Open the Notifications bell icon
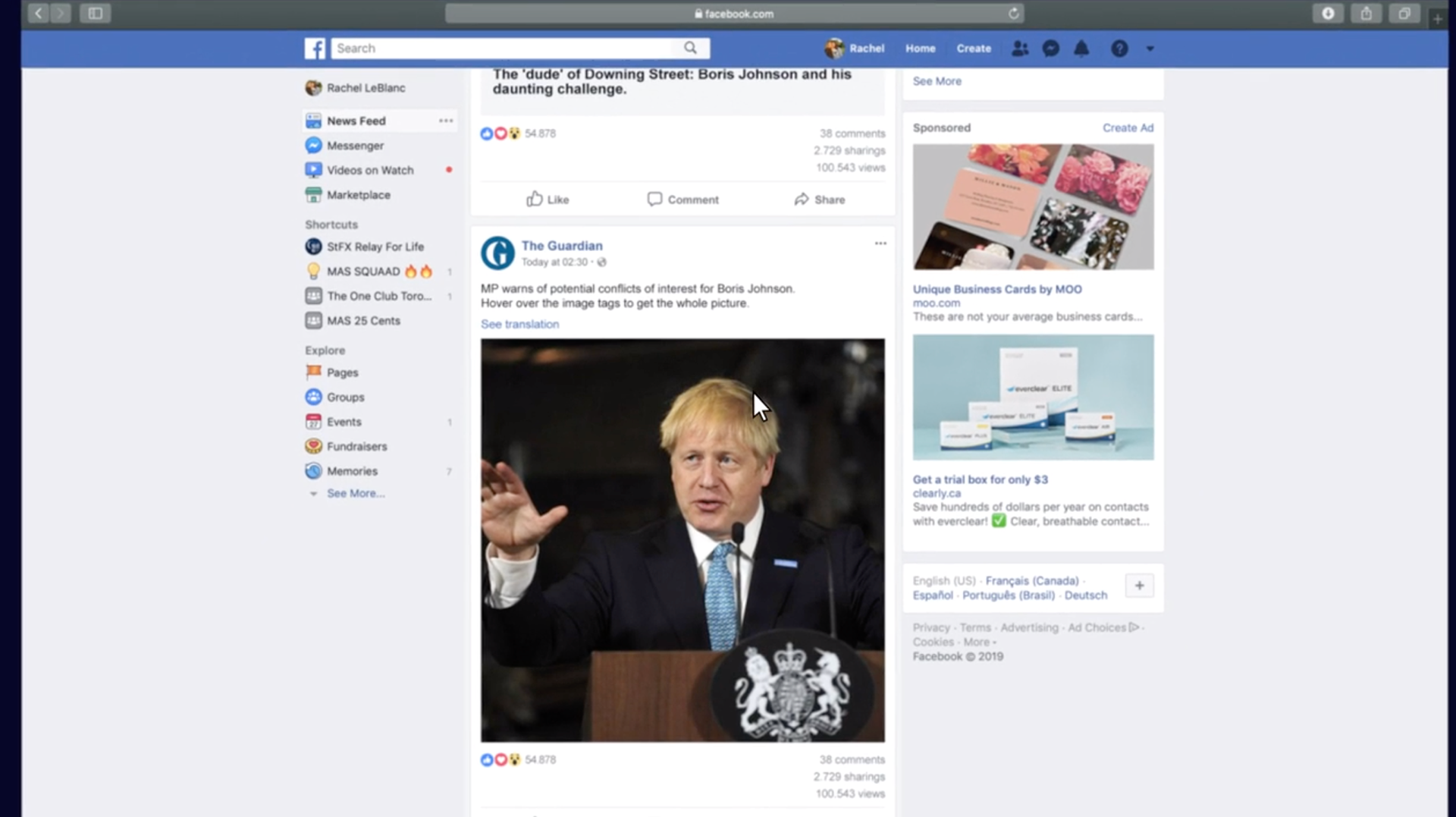1456x817 pixels. [x=1081, y=49]
